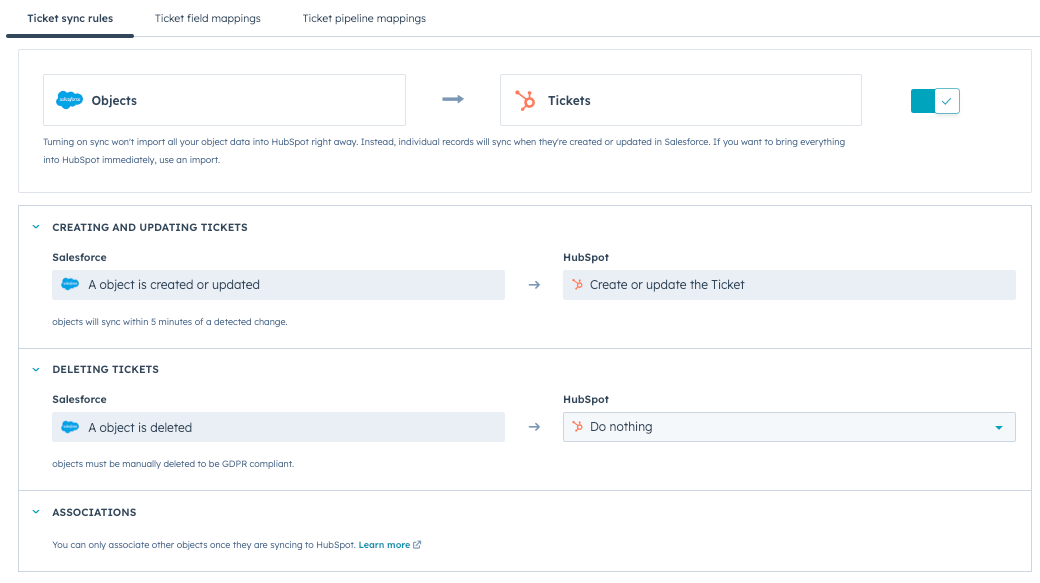
Task: Click the 'A object is created or updated' field
Action: click(x=278, y=285)
